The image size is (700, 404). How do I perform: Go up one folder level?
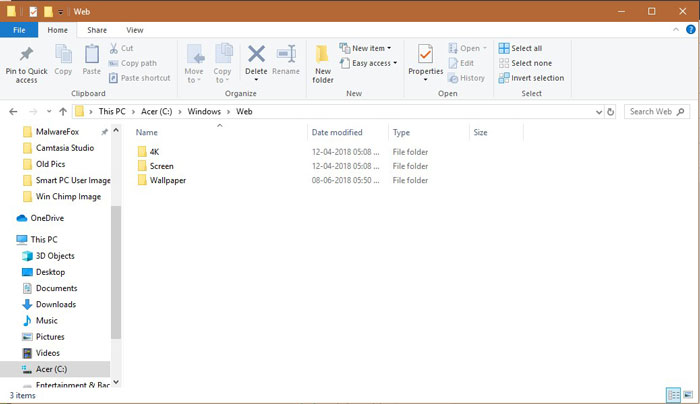click(x=63, y=112)
